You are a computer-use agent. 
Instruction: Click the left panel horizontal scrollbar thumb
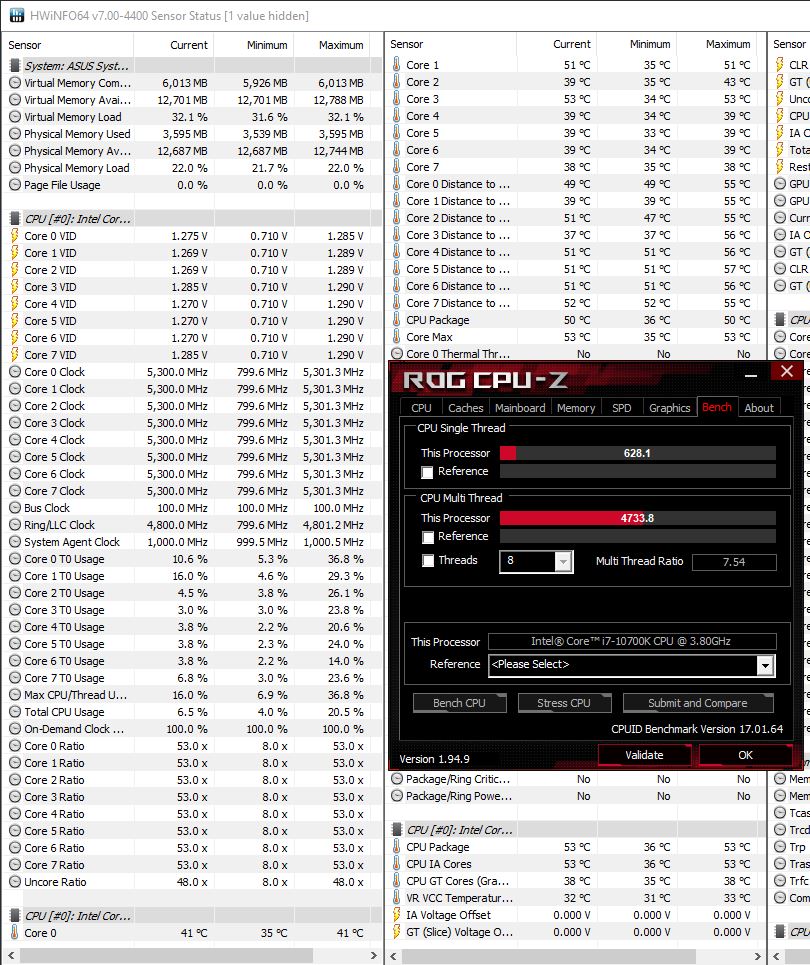(166, 955)
